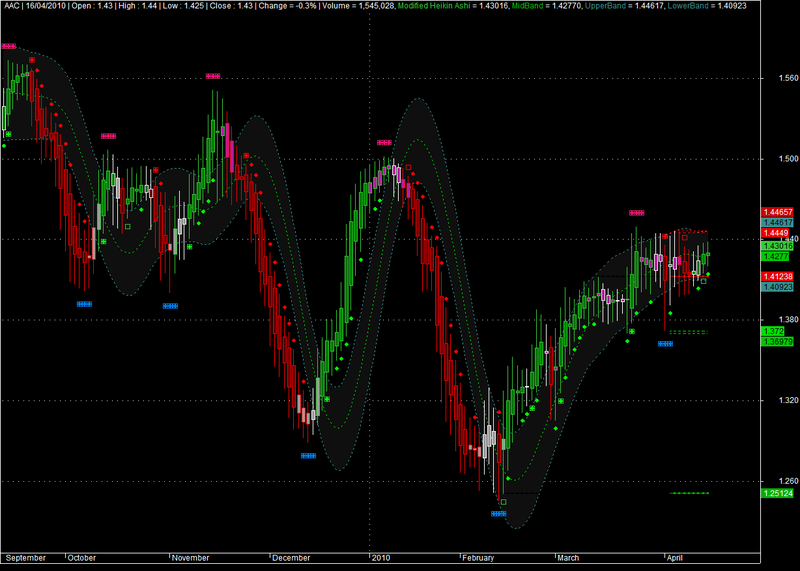Click the green 1.372 price tag

(x=772, y=331)
